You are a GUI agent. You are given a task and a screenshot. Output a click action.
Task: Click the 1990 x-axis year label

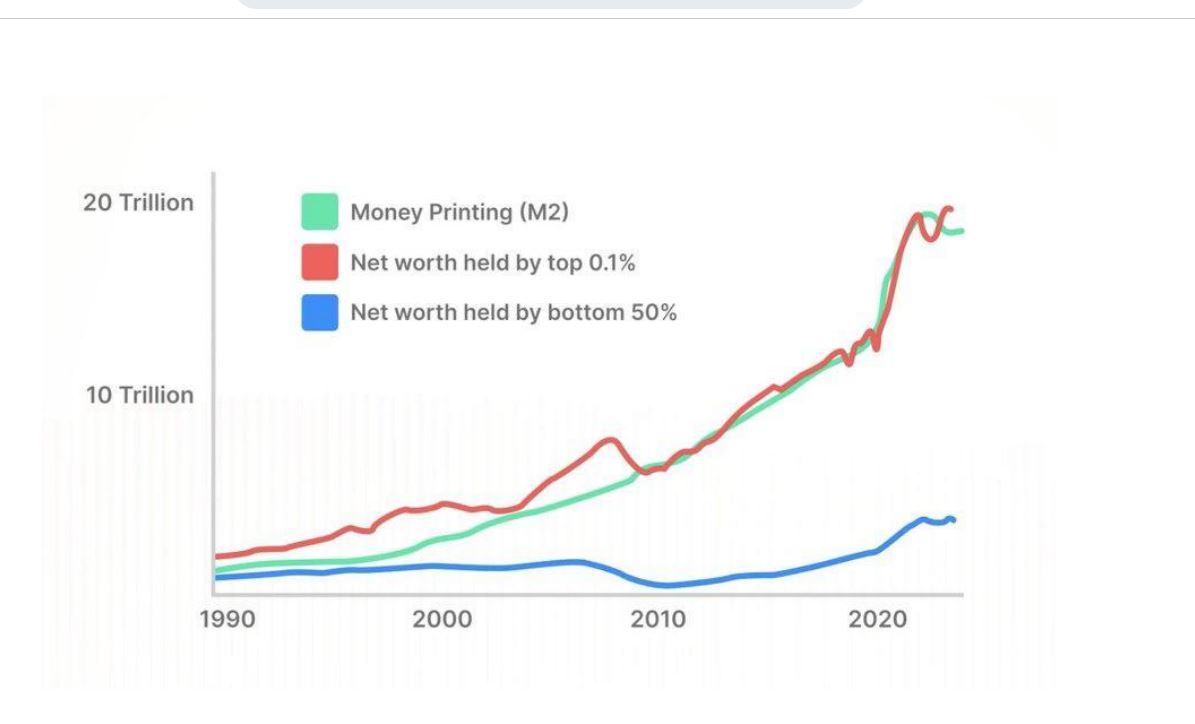coord(227,619)
